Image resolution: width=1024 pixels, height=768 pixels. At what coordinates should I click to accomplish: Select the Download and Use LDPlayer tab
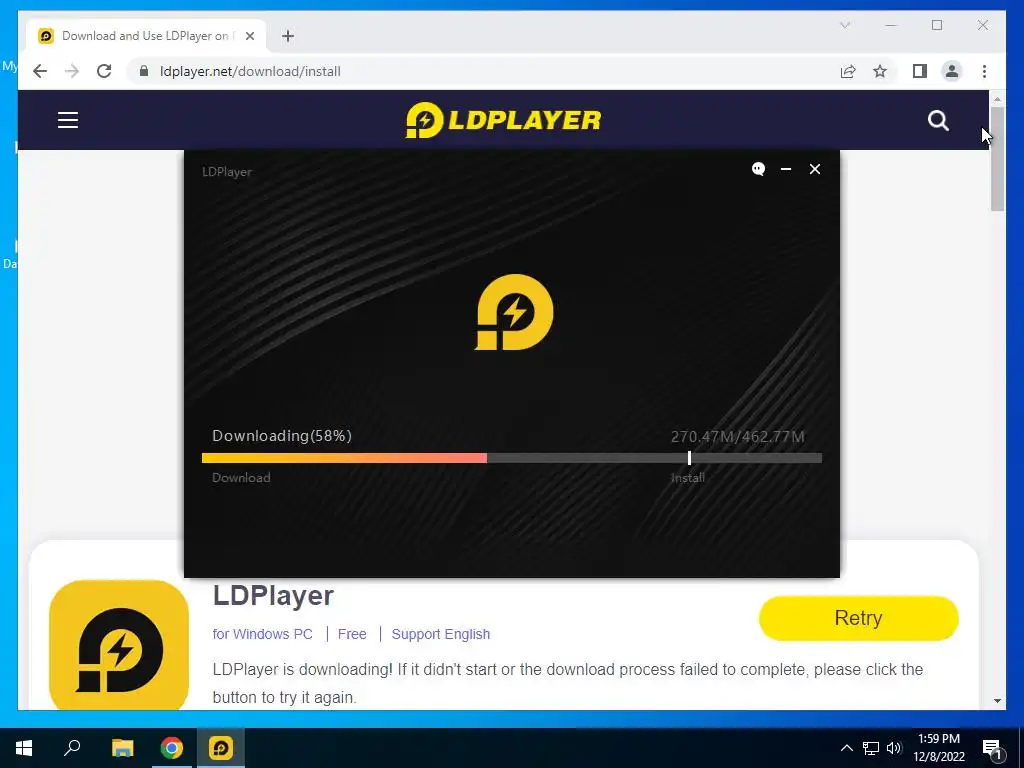pos(145,36)
